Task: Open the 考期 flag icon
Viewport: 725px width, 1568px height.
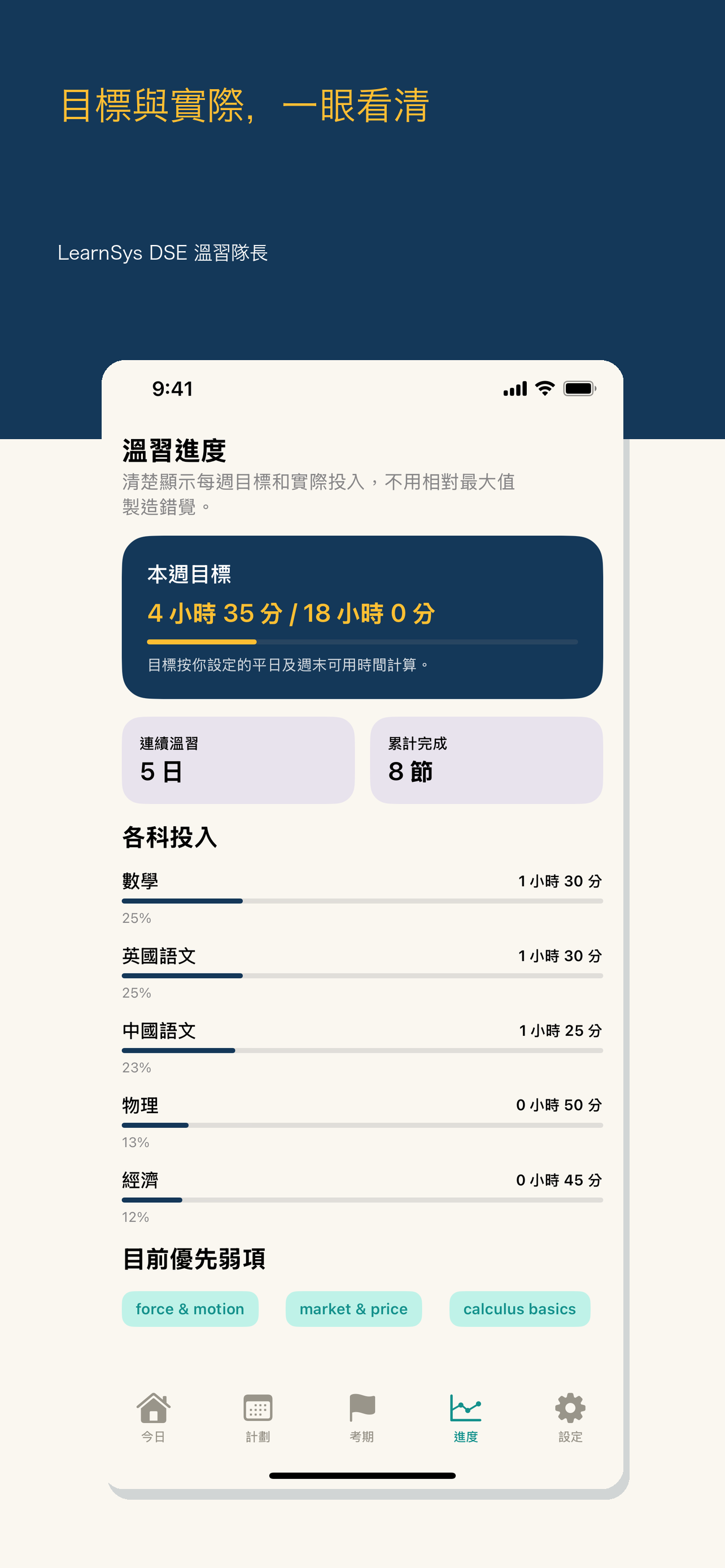Action: click(362, 1407)
